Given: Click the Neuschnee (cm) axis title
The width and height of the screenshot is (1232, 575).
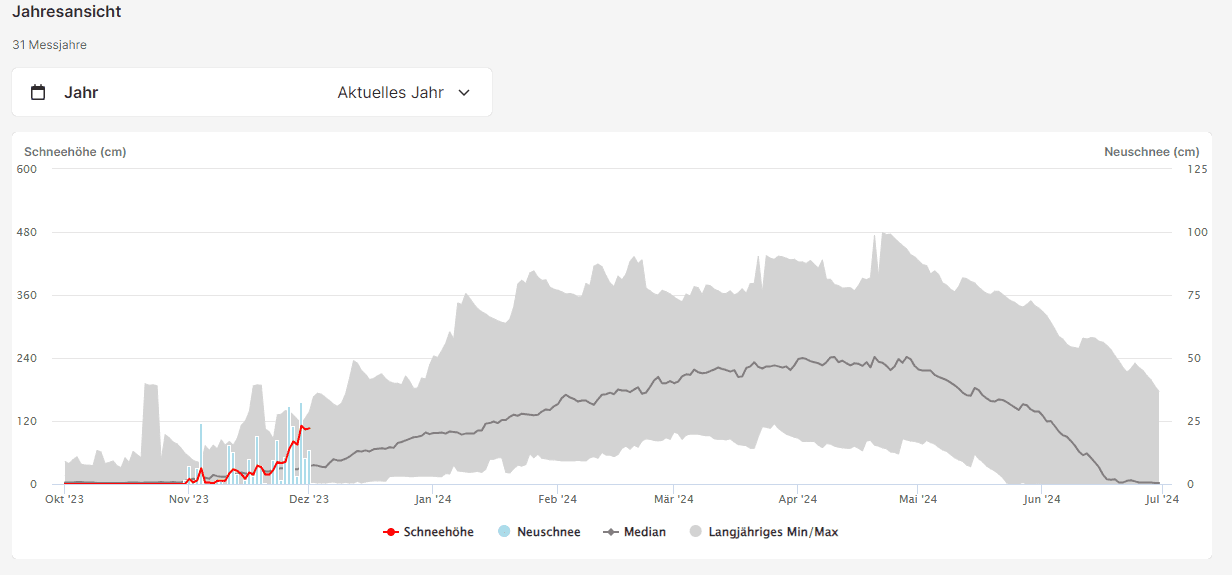Looking at the screenshot, I should (x=1151, y=152).
